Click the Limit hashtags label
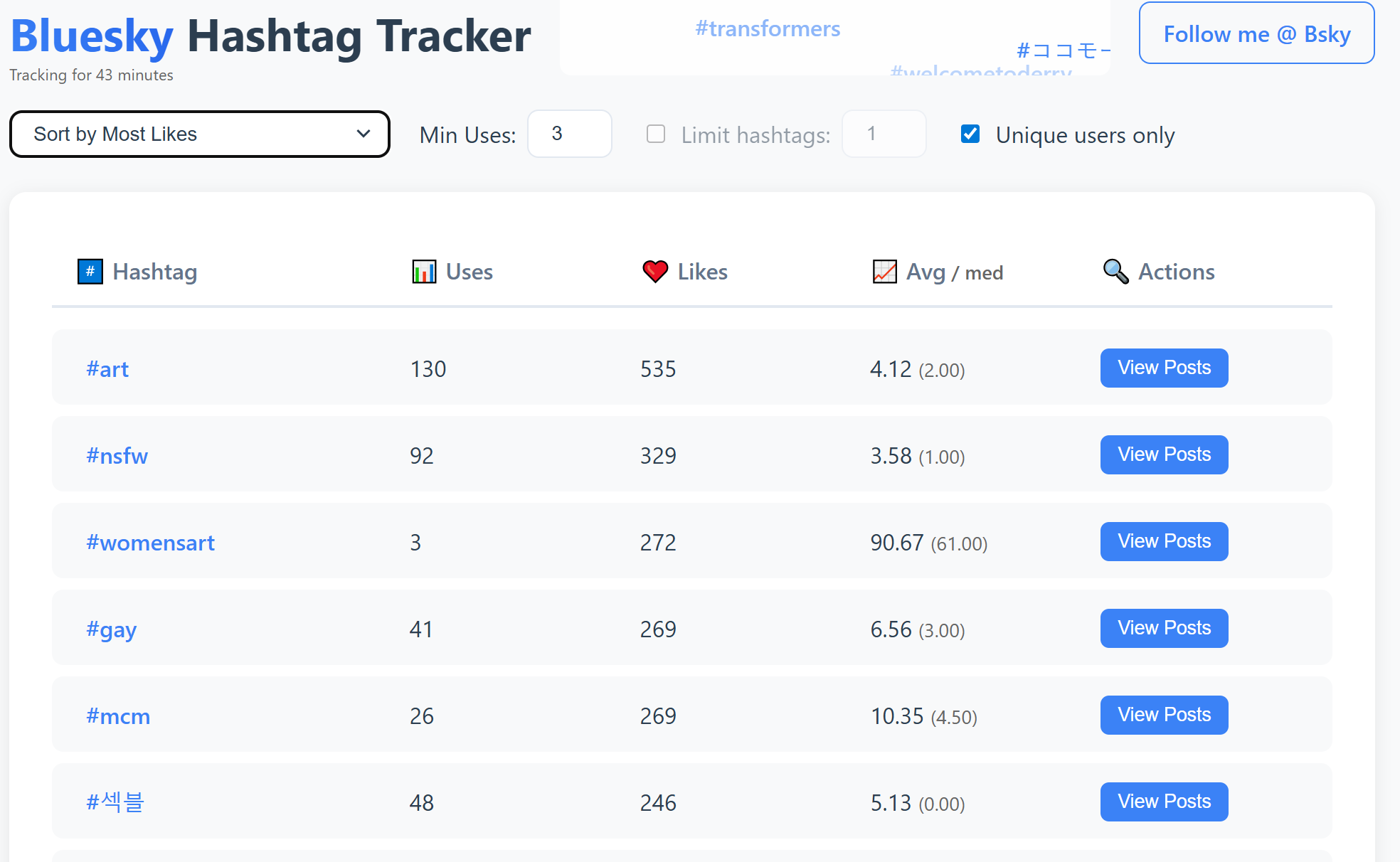Image resolution: width=1400 pixels, height=862 pixels. (x=755, y=135)
